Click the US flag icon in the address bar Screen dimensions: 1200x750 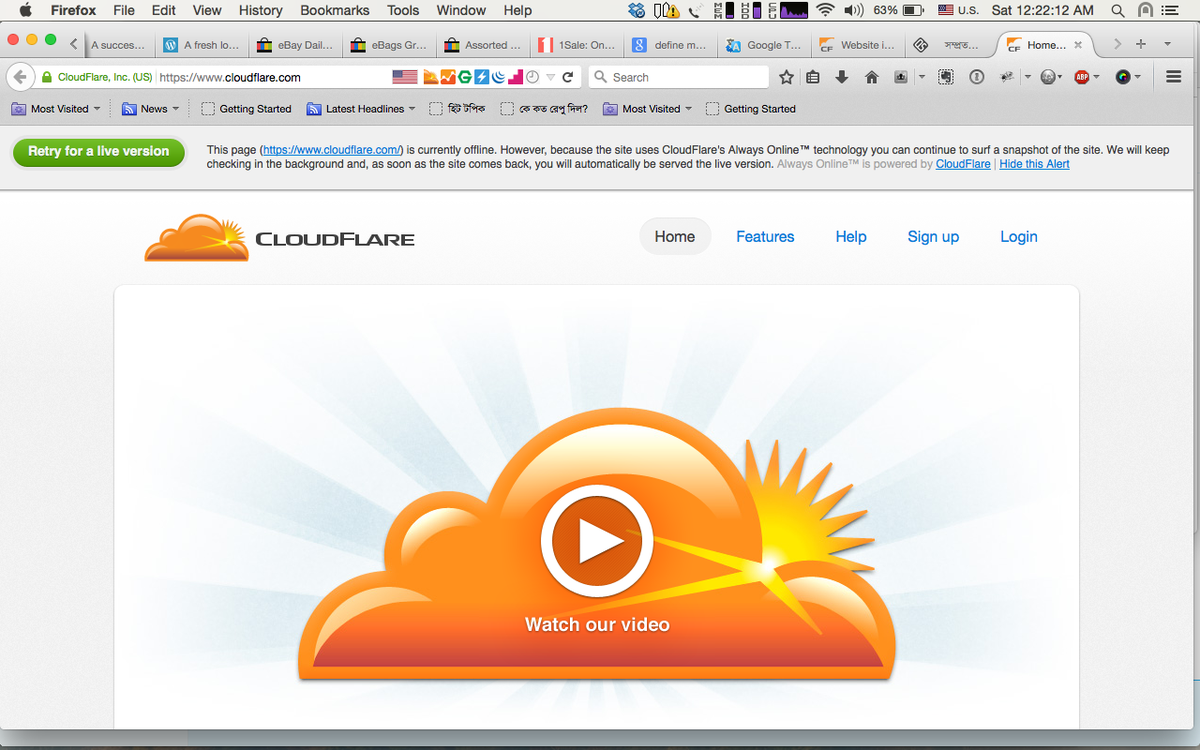[404, 77]
